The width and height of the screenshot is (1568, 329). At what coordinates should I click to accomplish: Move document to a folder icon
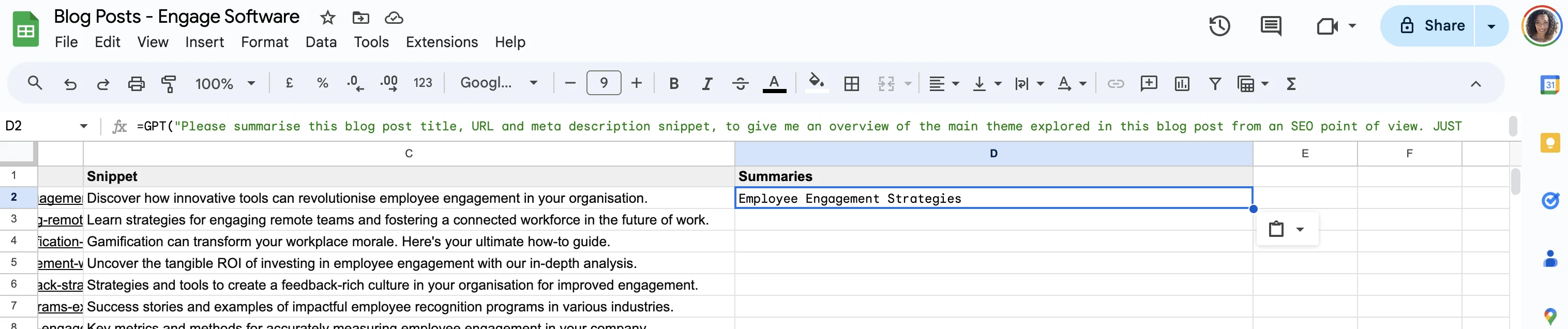[x=361, y=18]
